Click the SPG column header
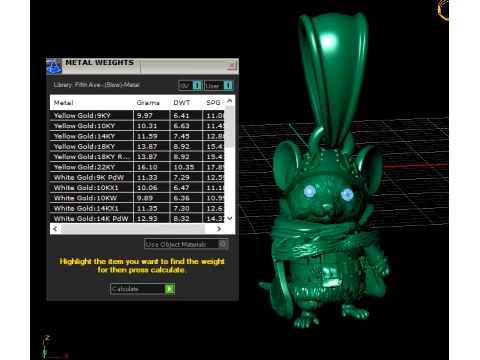 [x=213, y=103]
